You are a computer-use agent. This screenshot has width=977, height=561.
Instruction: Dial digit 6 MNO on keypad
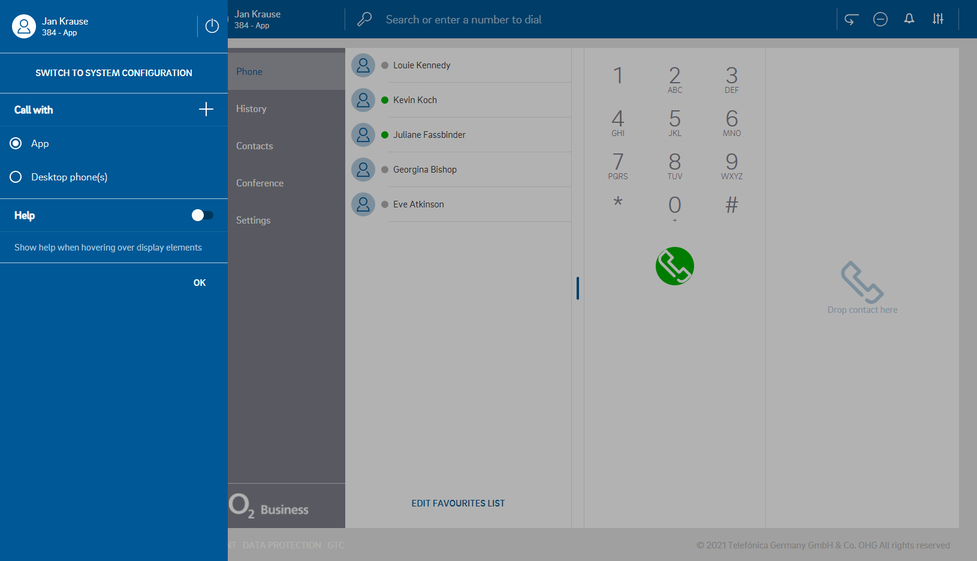tap(732, 122)
